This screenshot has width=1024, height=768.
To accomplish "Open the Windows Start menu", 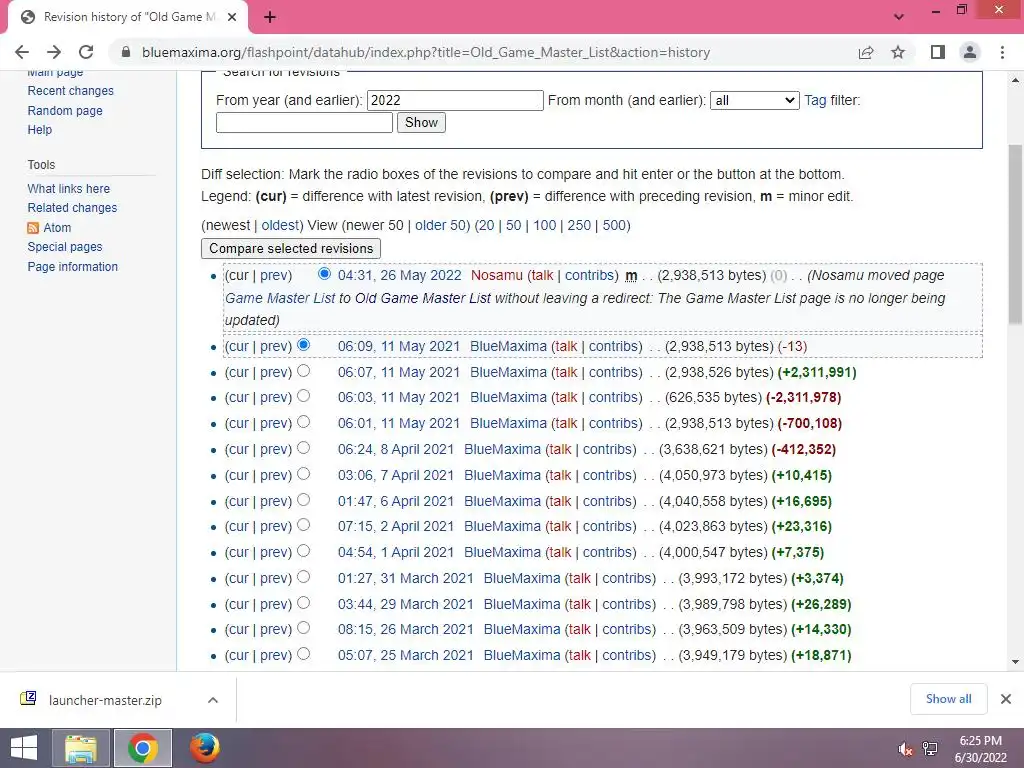I will click(x=24, y=748).
